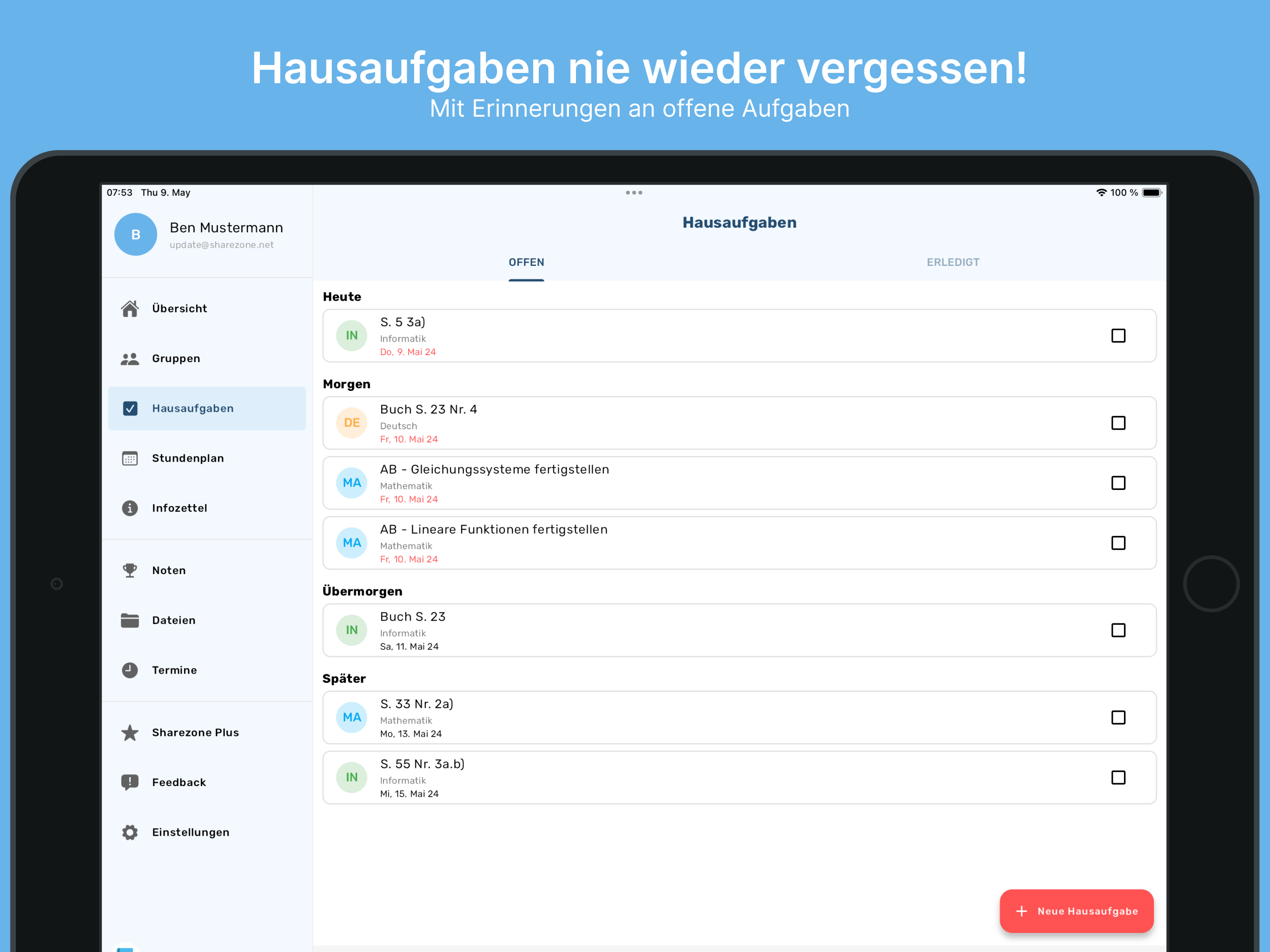This screenshot has height=952, width=1270.
Task: Click the Termine clock icon
Action: click(x=130, y=670)
